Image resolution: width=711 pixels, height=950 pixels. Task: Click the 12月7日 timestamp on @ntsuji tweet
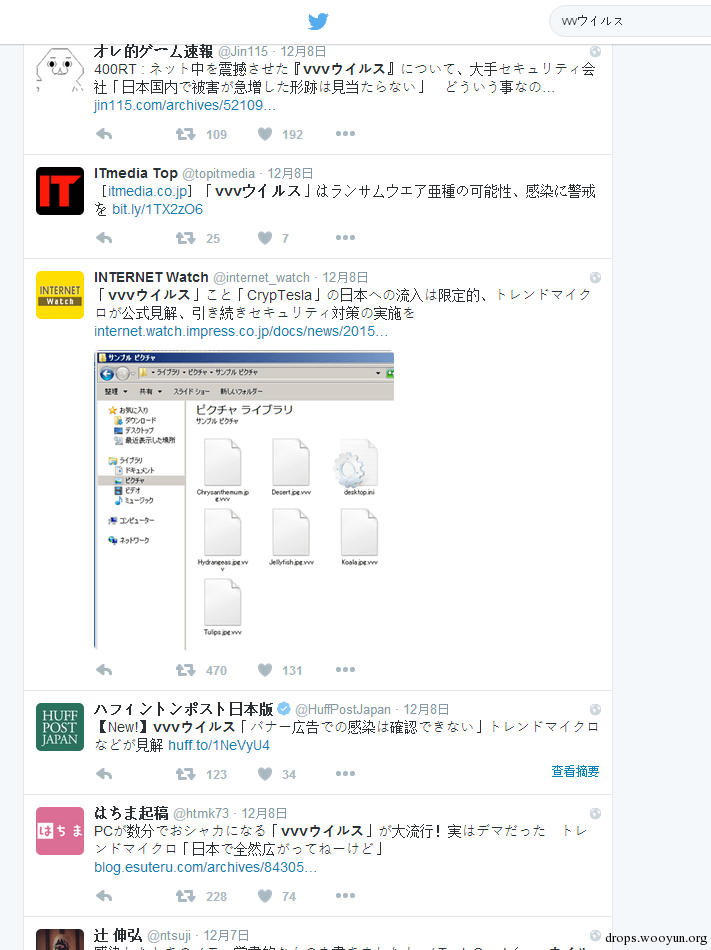[226, 936]
